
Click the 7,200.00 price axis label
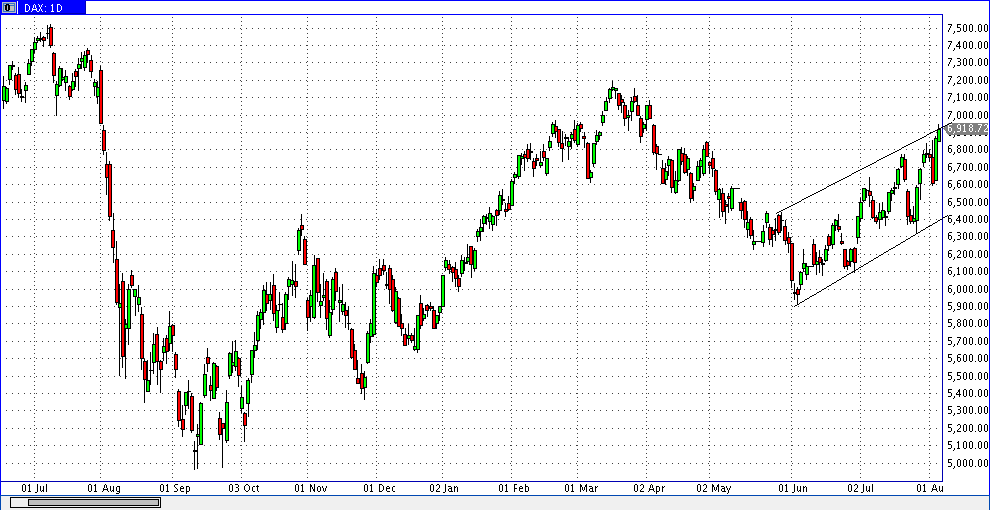point(967,80)
